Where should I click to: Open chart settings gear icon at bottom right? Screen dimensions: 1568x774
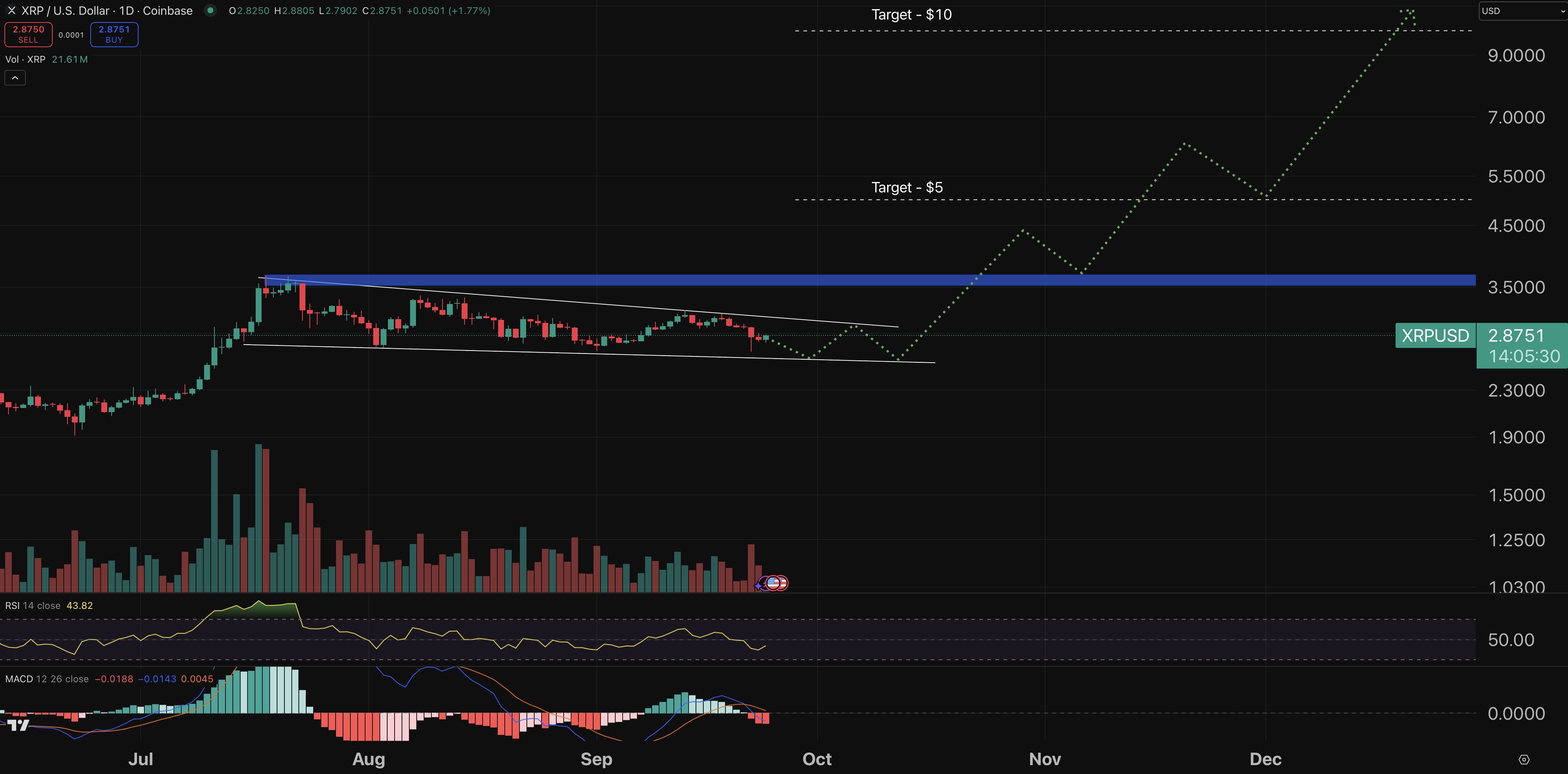pos(1524,759)
